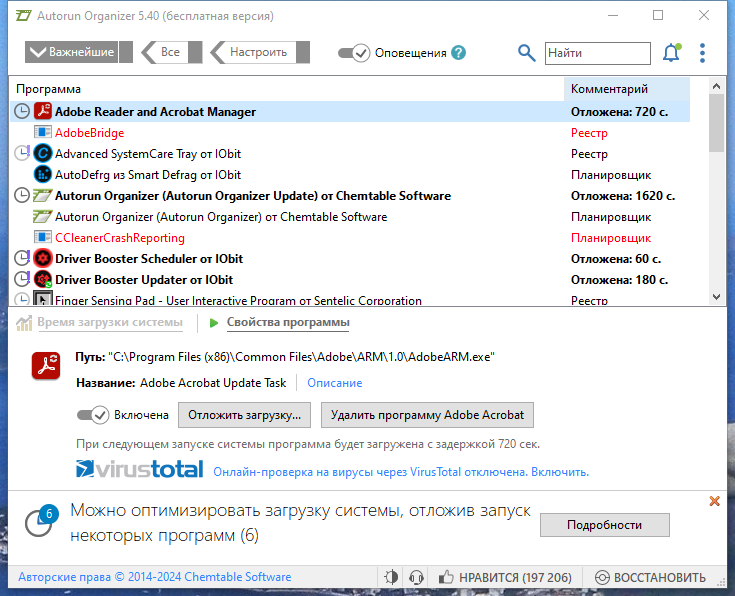This screenshot has width=735, height=596.
Task: Click the VirusTotal enable link text
Action: coord(401,472)
